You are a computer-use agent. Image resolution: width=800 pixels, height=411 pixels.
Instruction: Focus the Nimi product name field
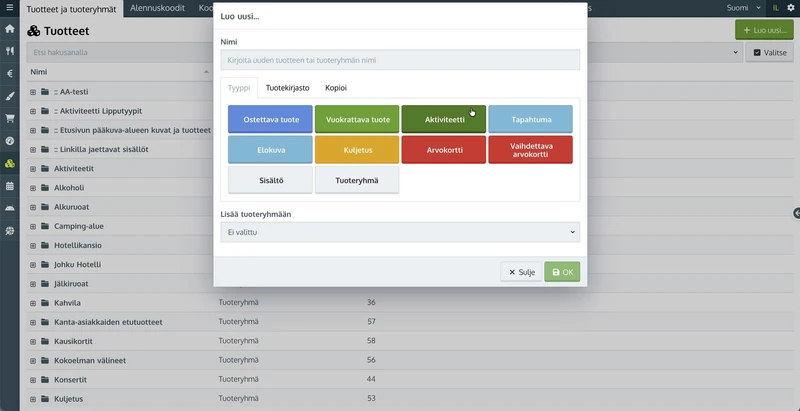(400, 60)
